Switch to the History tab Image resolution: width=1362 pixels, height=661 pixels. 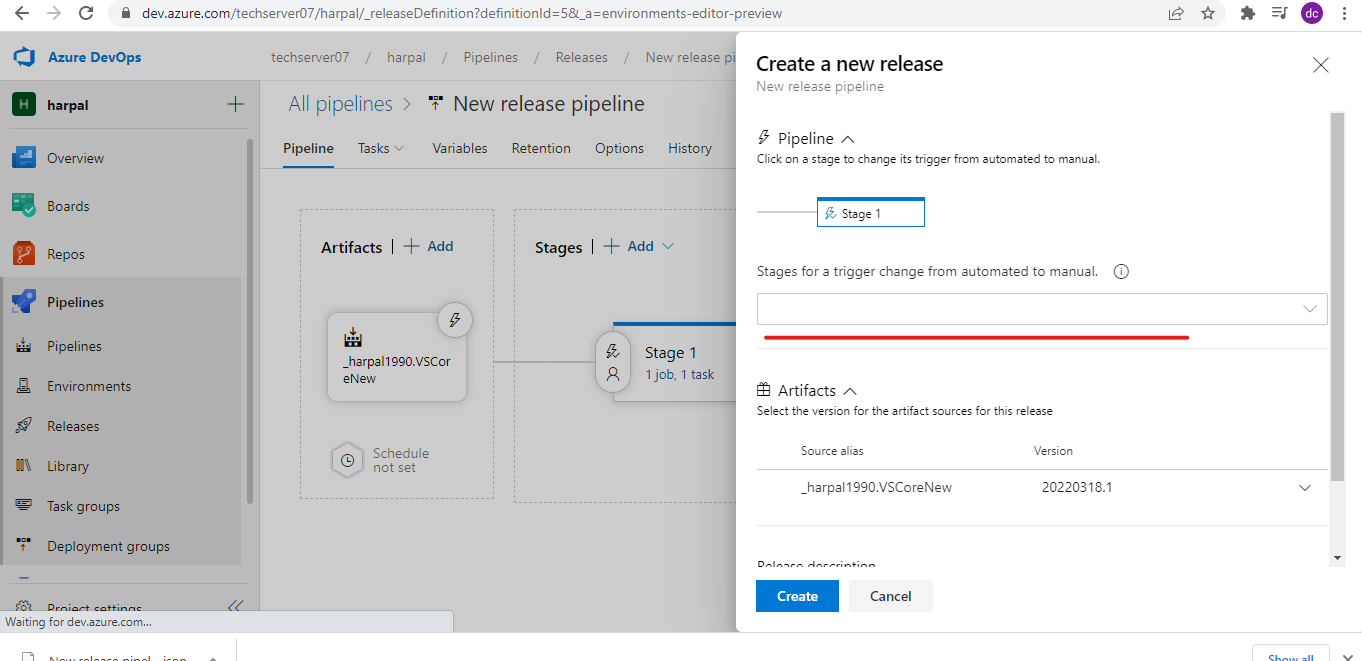pyautogui.click(x=690, y=148)
